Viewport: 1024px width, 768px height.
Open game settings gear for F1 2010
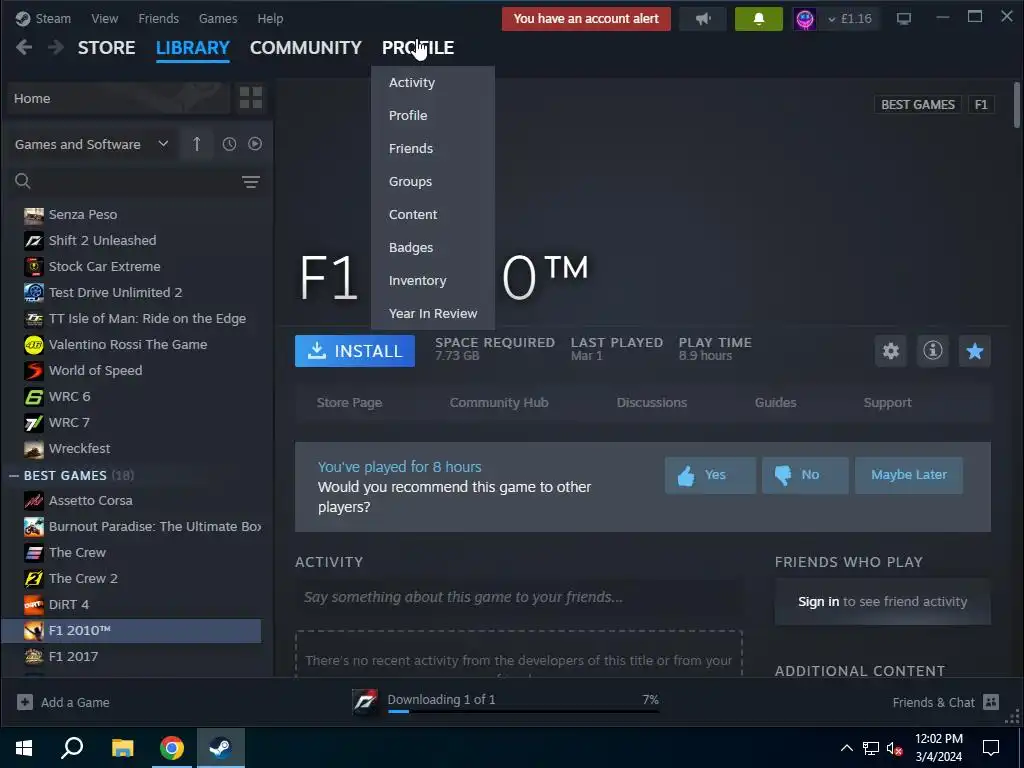891,351
